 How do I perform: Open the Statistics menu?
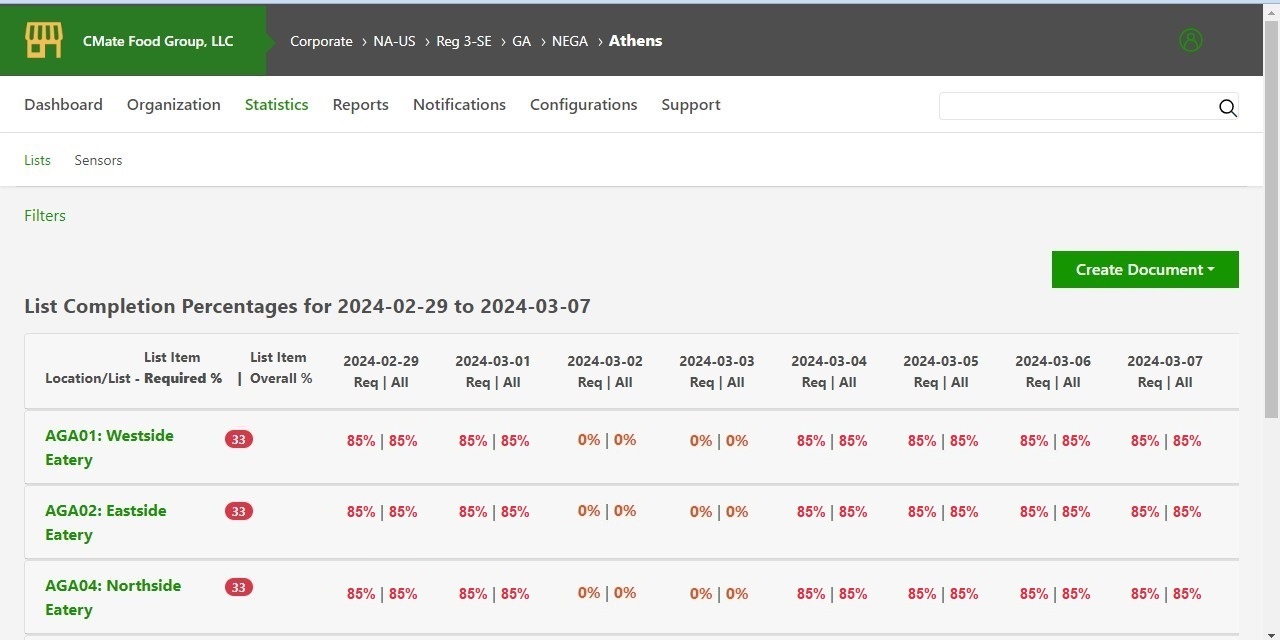coord(276,104)
